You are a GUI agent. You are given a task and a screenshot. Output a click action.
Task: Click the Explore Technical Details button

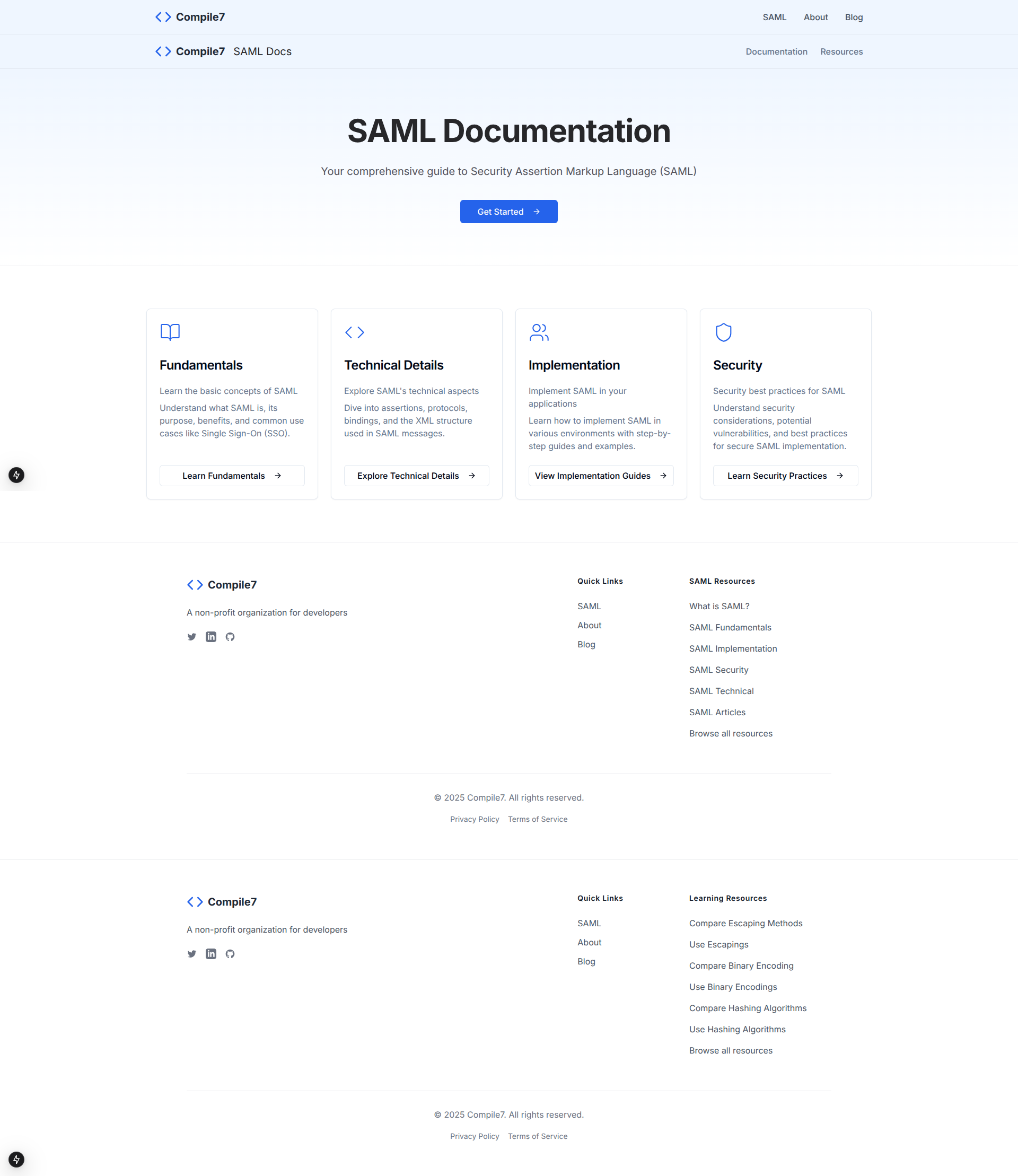(416, 476)
